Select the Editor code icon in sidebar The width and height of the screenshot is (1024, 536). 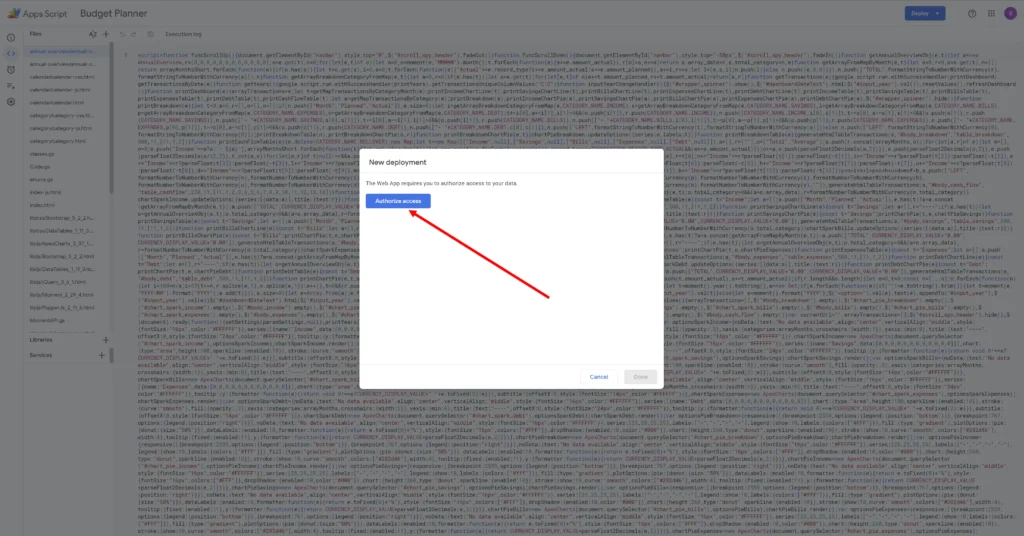click(10, 51)
